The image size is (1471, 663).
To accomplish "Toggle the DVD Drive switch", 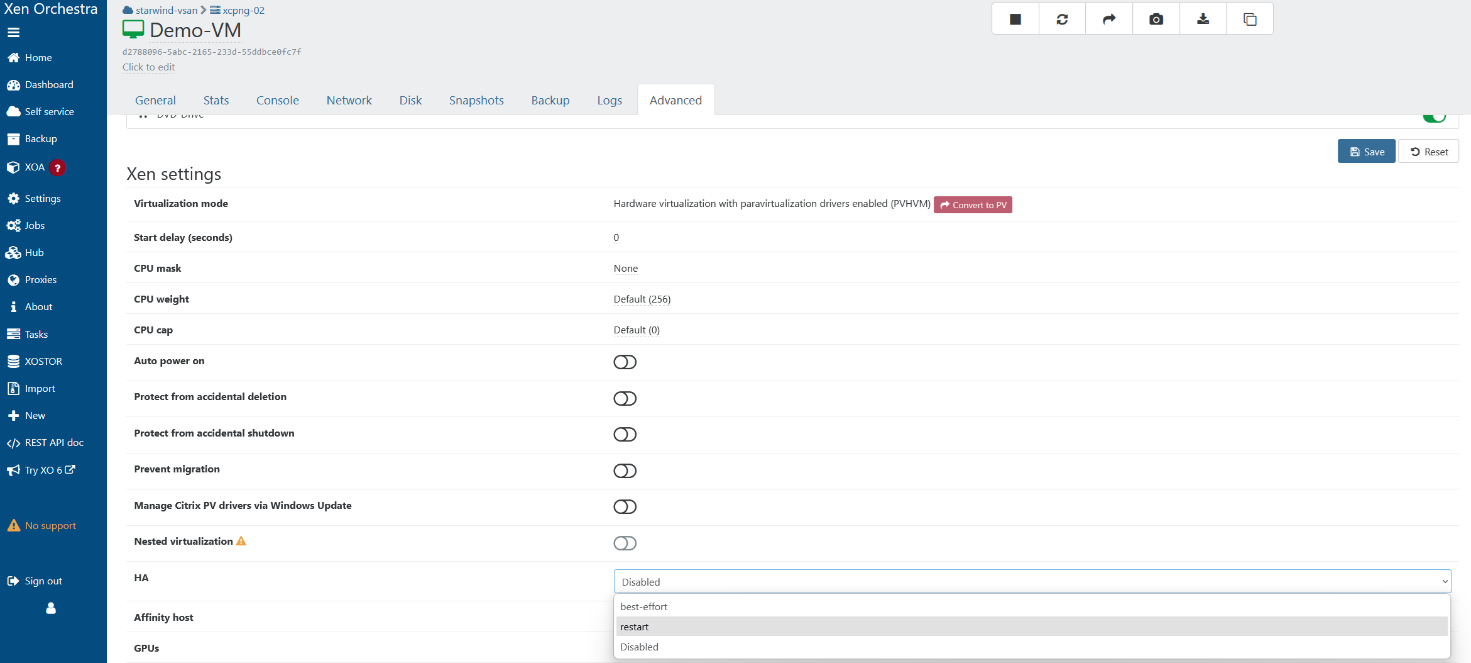I will 1435,117.
